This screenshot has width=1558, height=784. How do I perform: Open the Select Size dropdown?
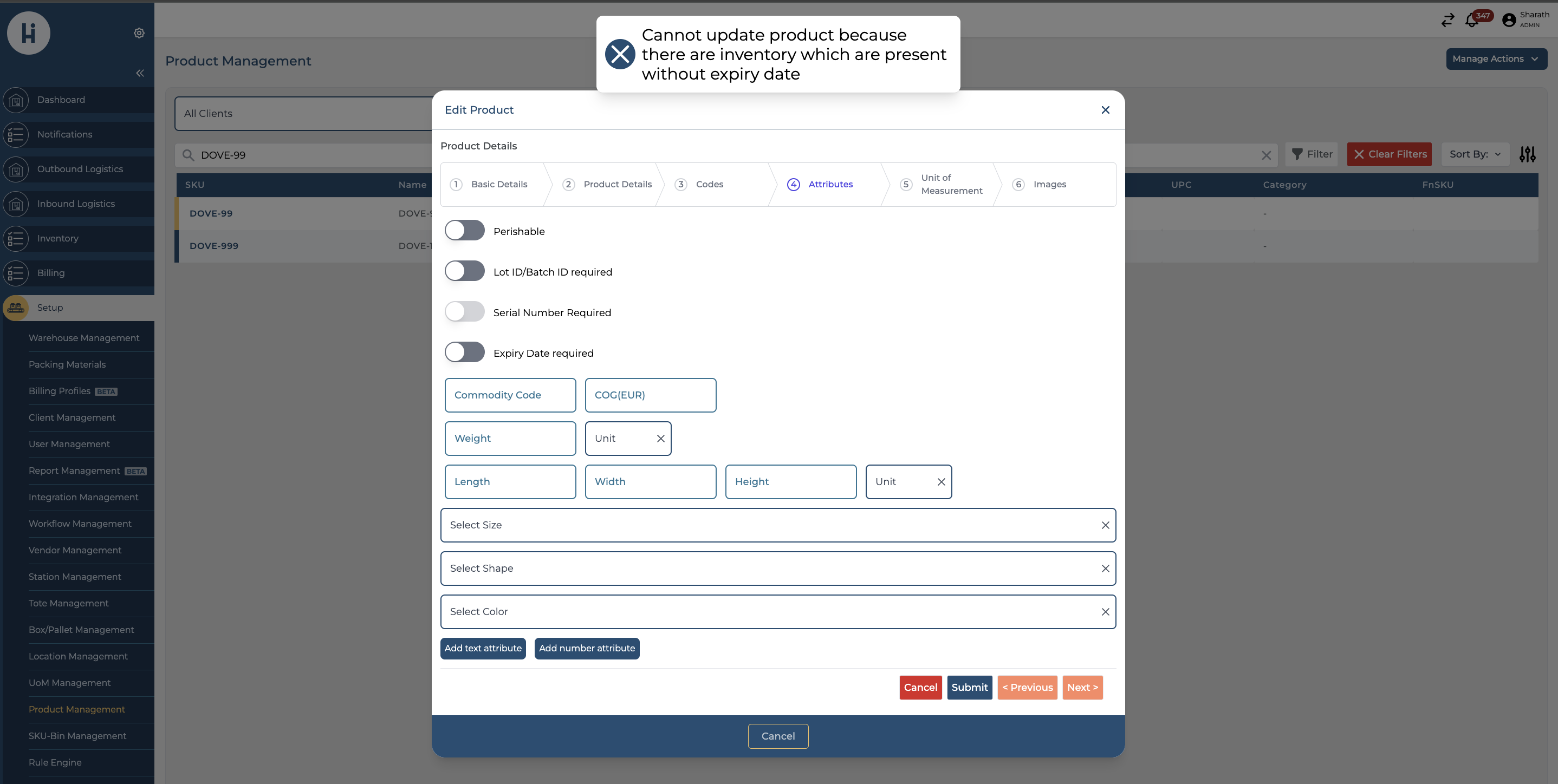point(768,525)
